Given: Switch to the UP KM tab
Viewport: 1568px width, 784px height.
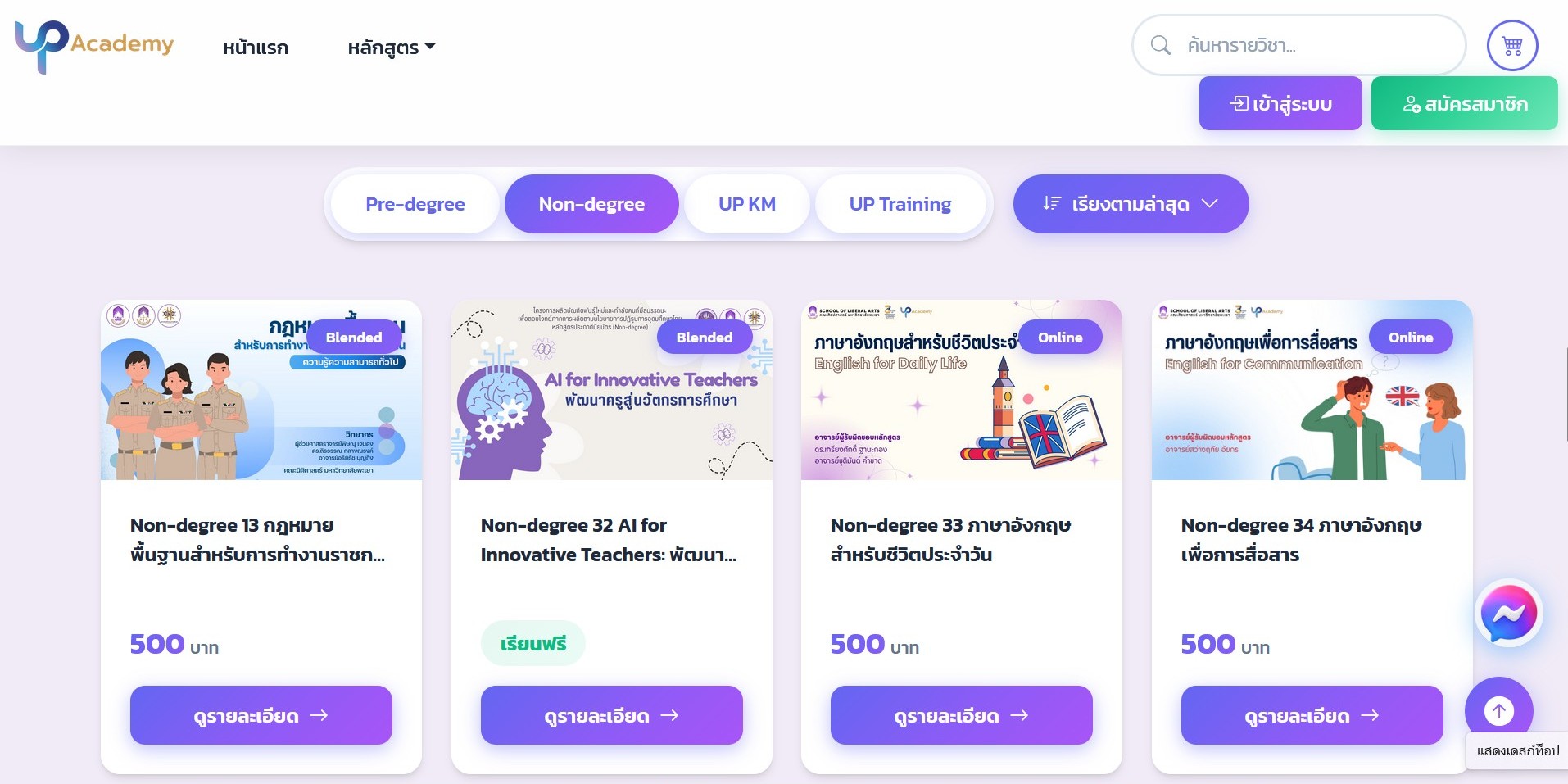Looking at the screenshot, I should click(747, 204).
